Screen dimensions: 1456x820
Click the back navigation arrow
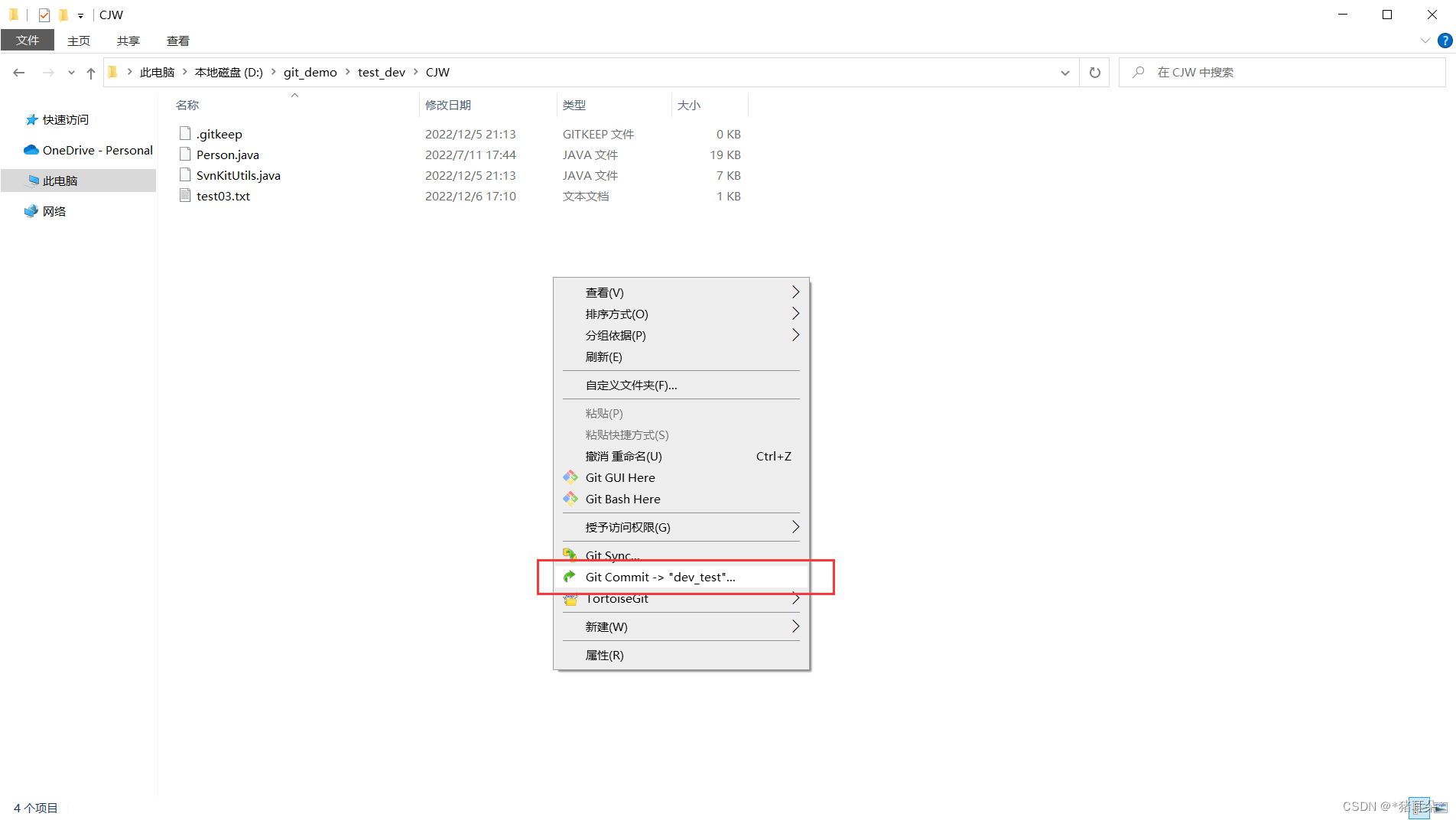18,72
